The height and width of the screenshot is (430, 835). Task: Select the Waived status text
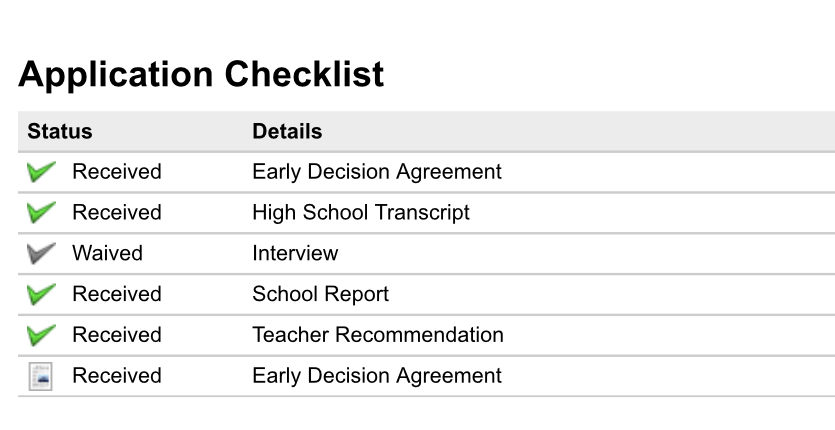click(108, 253)
